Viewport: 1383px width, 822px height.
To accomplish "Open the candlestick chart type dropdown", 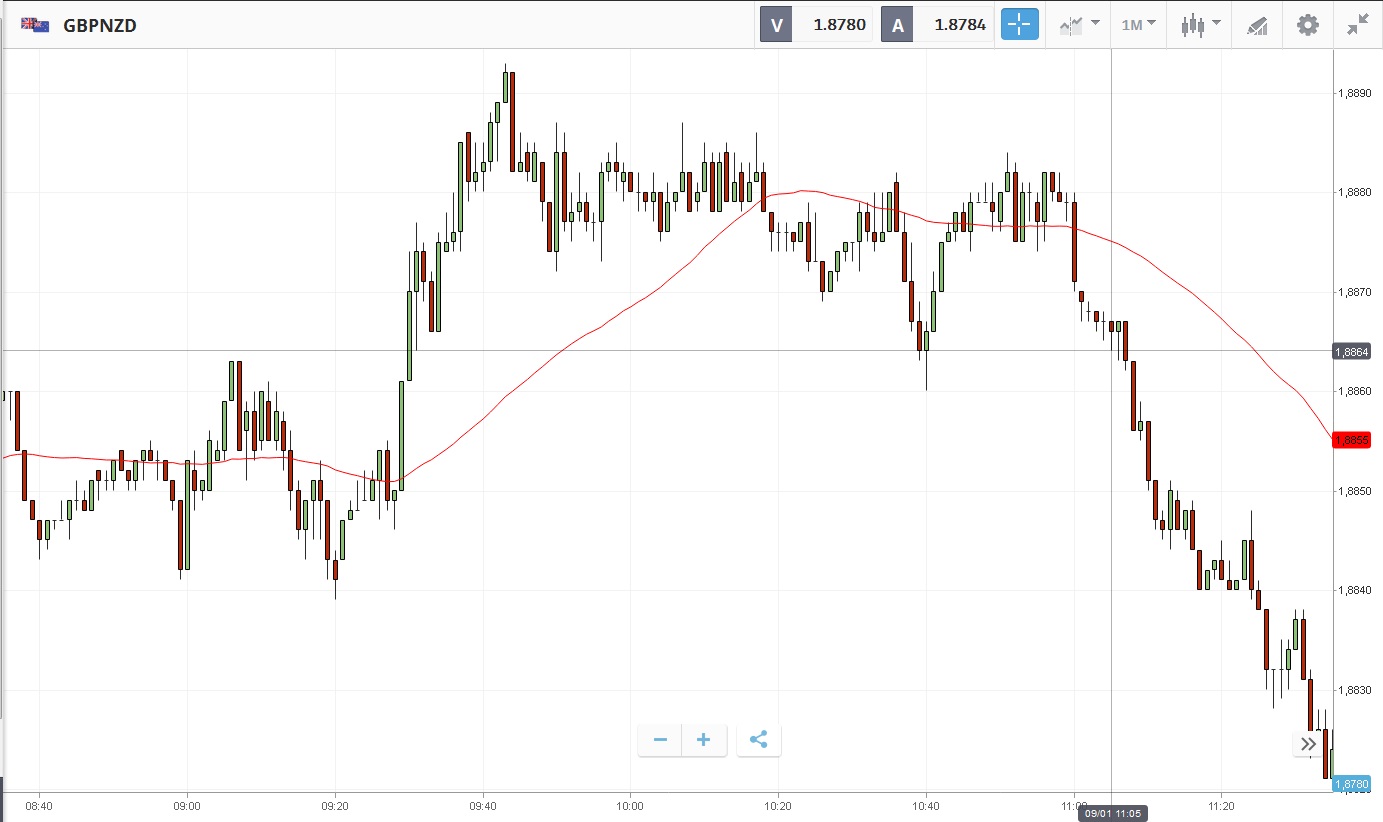I will 1200,25.
